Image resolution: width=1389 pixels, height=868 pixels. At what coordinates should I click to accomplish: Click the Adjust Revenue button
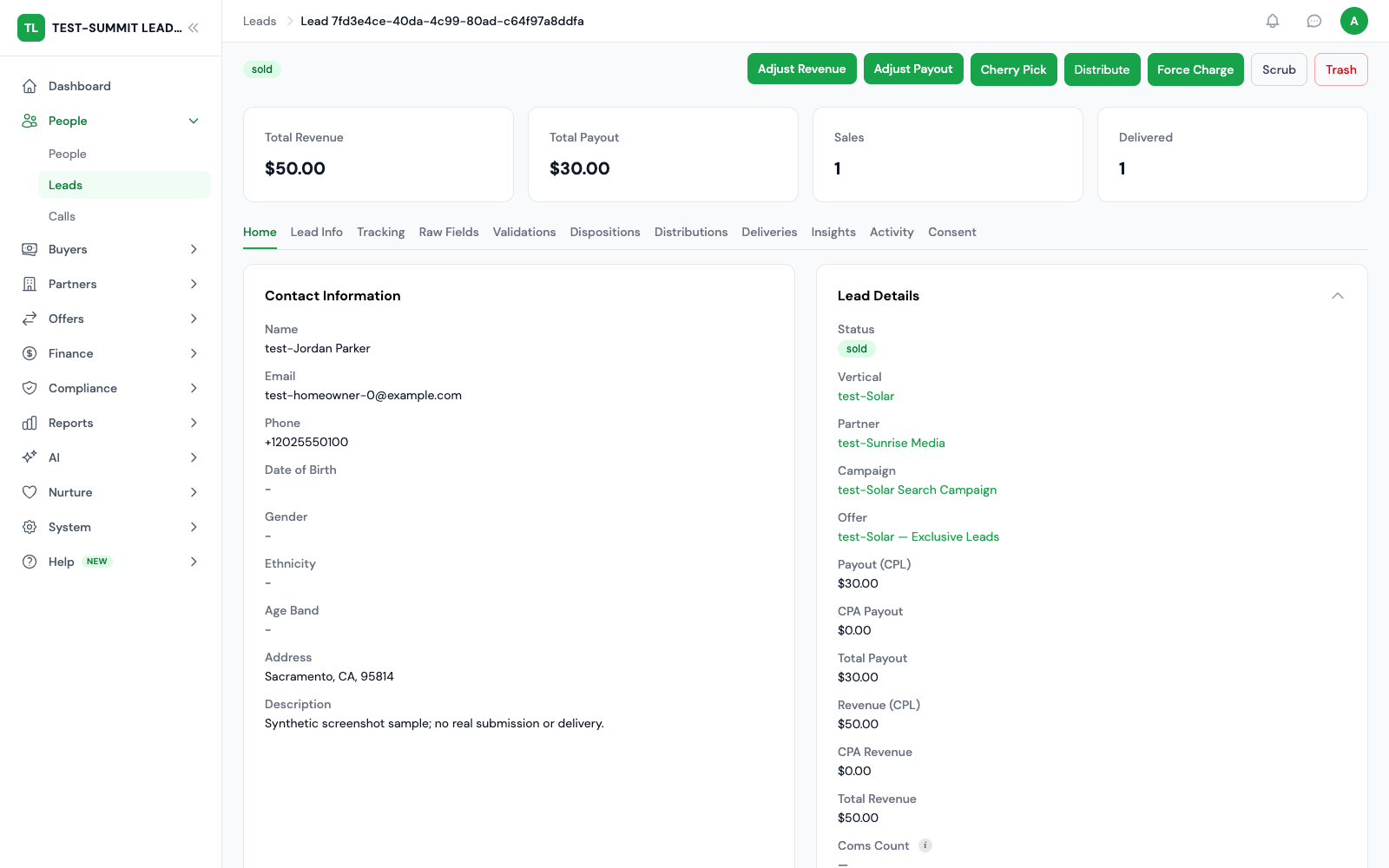click(802, 69)
